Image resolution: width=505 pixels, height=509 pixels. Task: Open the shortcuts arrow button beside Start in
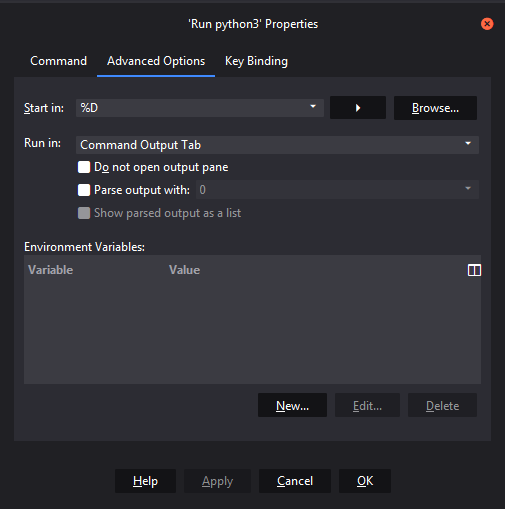coord(358,108)
